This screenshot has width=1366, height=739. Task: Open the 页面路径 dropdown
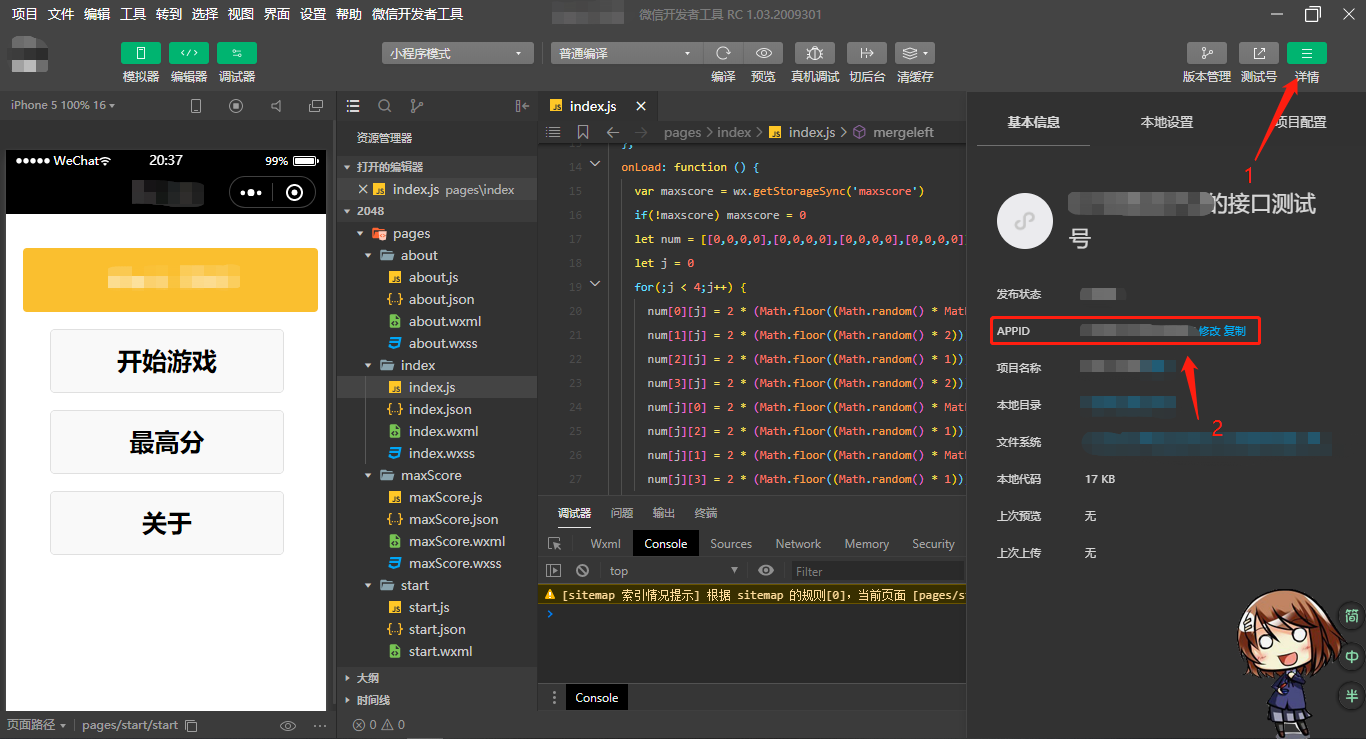click(x=36, y=725)
